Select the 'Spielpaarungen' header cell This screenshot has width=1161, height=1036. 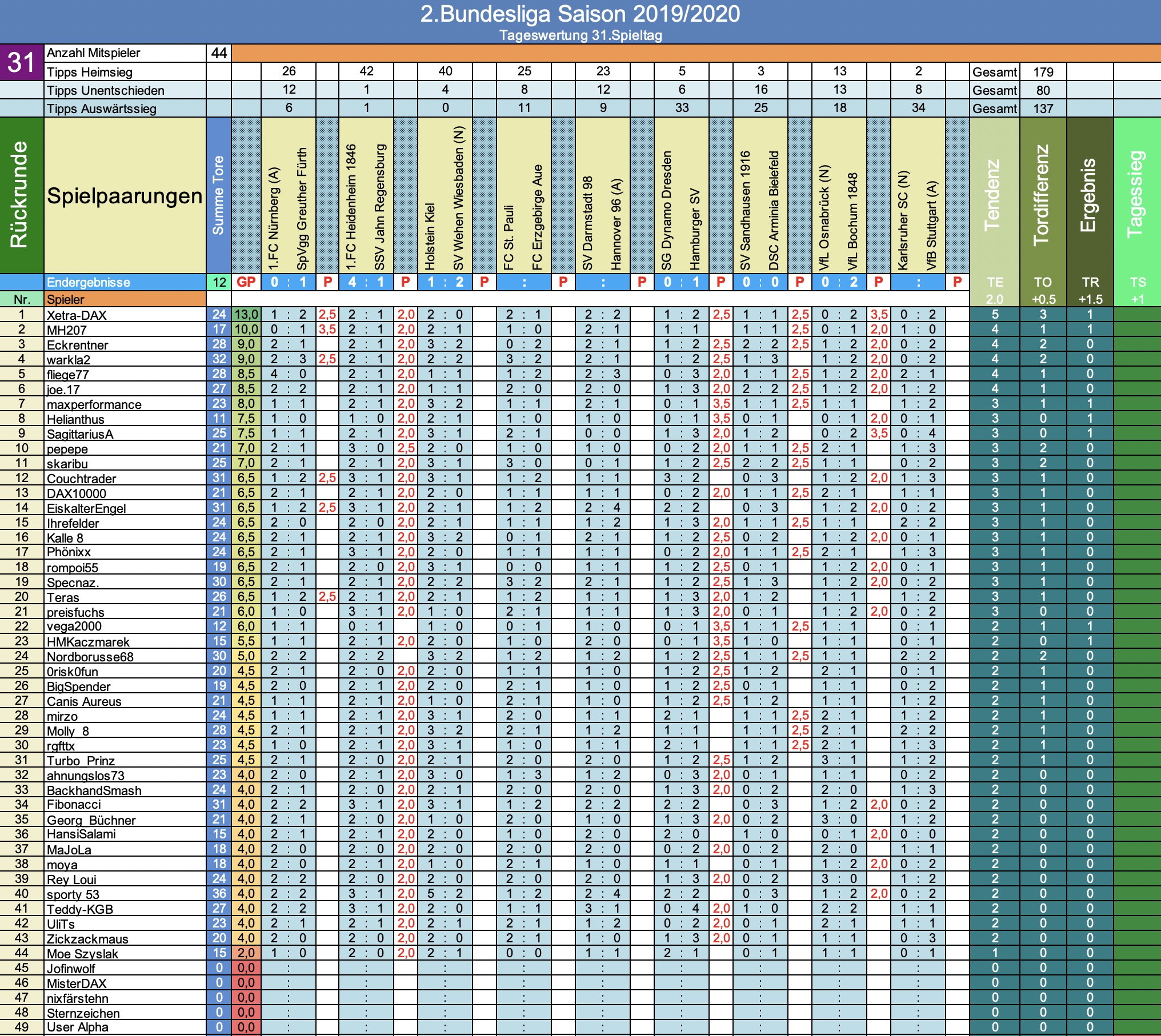coord(125,195)
